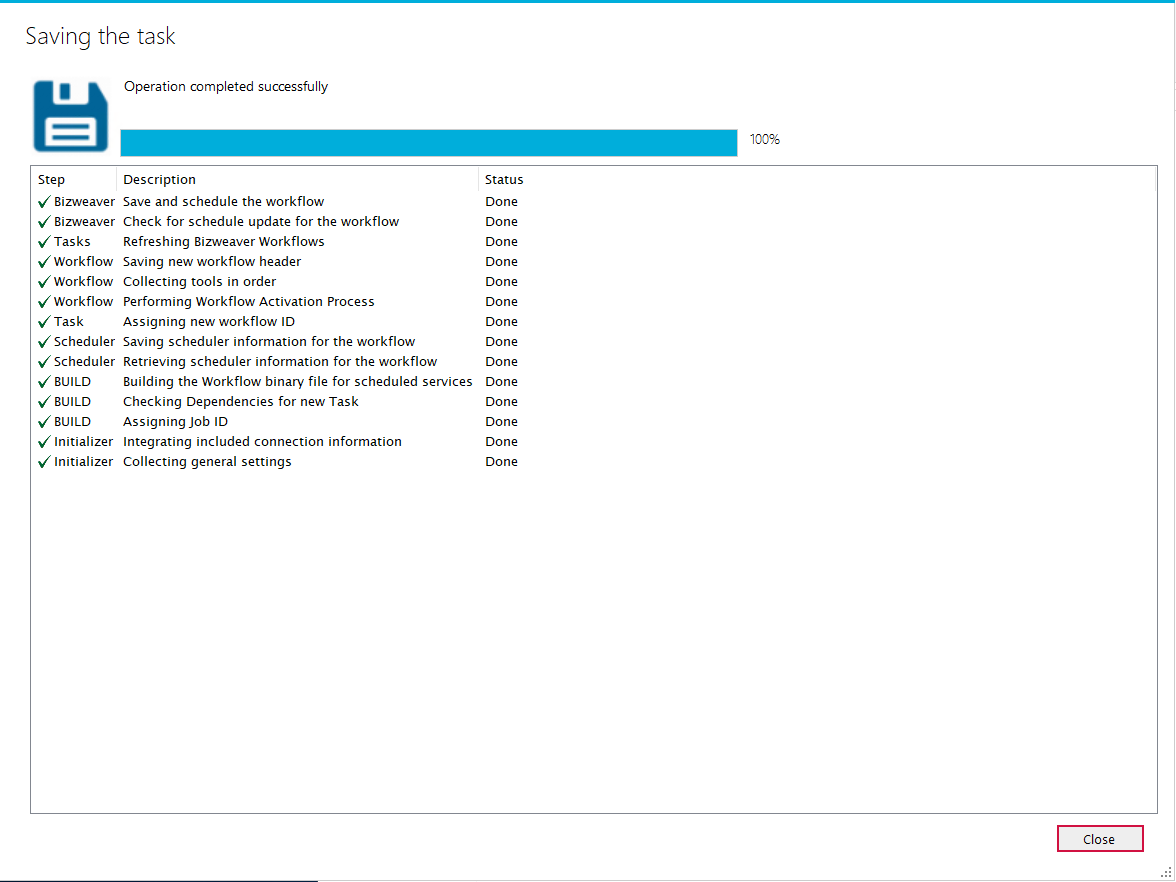
Task: Click checkmark beside Integrating included connection information
Action: pyautogui.click(x=44, y=442)
